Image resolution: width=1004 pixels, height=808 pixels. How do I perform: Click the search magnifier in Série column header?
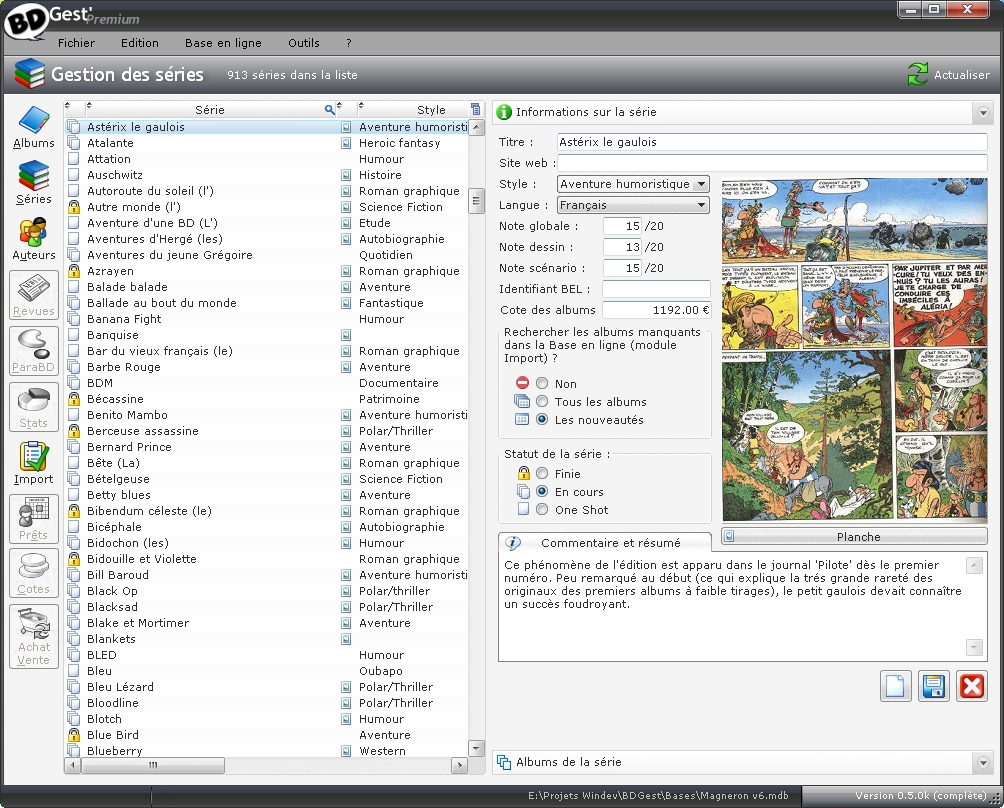click(329, 109)
